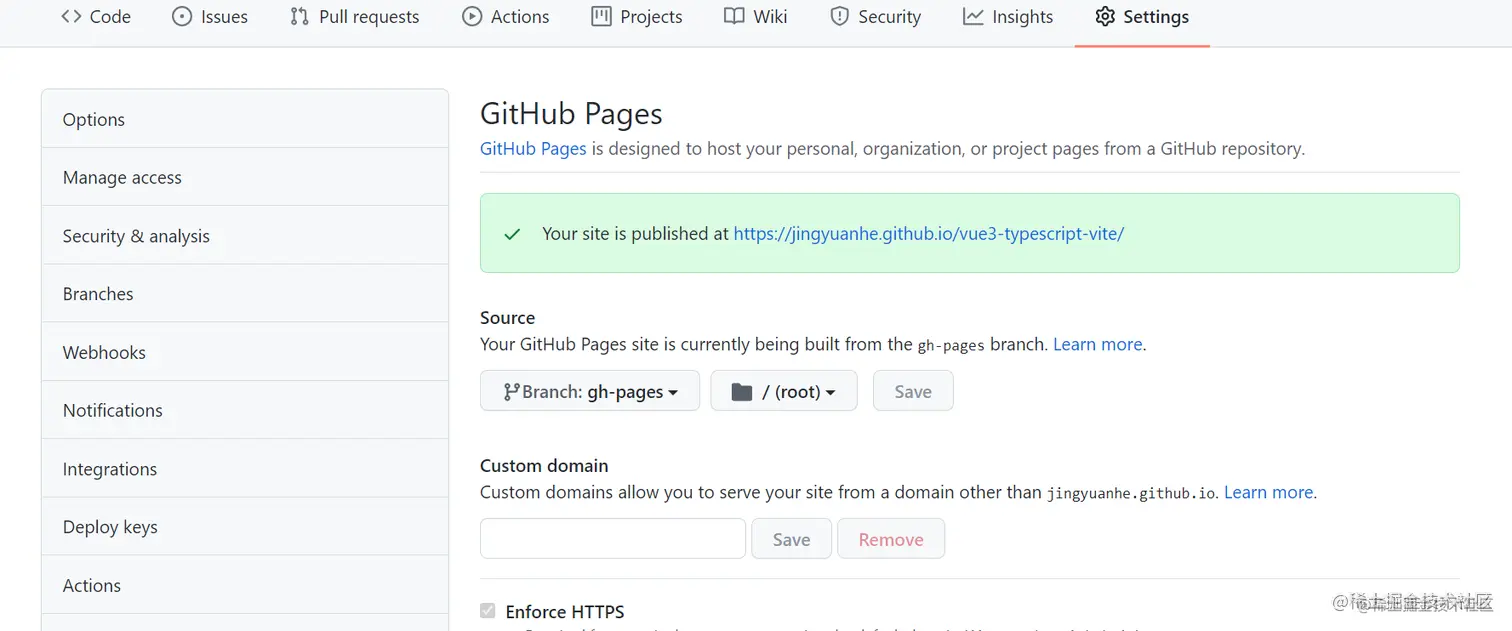This screenshot has width=1512, height=631.
Task: Click the Remove custom domain button
Action: click(890, 540)
